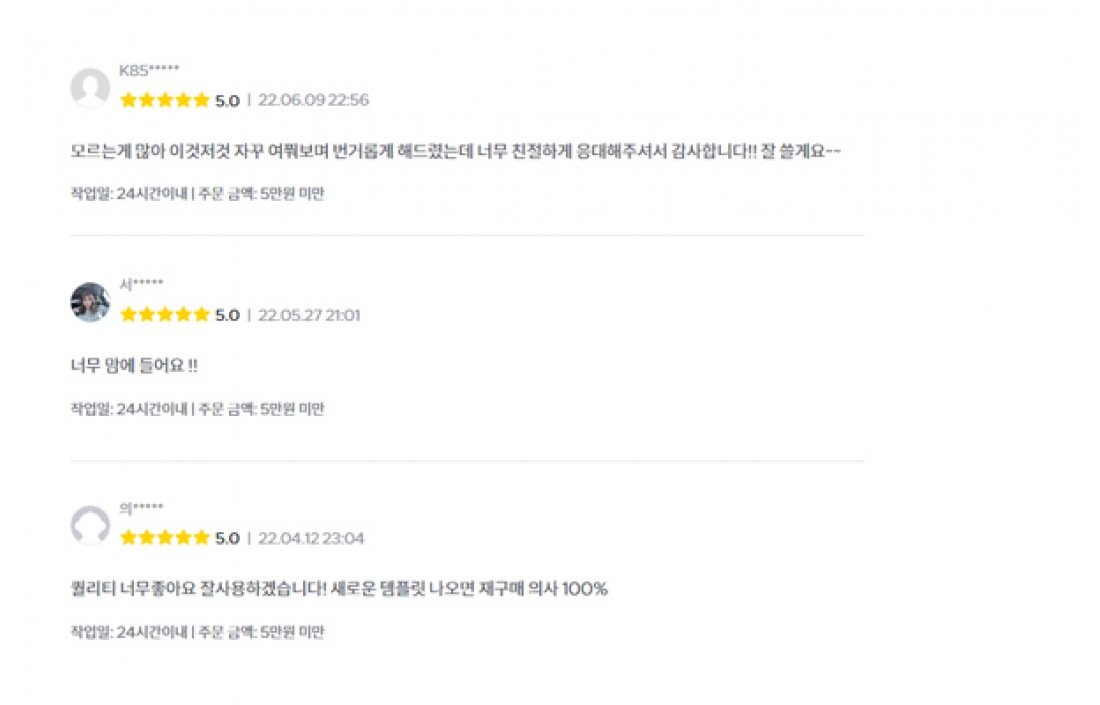Click the photo avatar of reviewer 서*****
1100x705 pixels.
[90, 302]
